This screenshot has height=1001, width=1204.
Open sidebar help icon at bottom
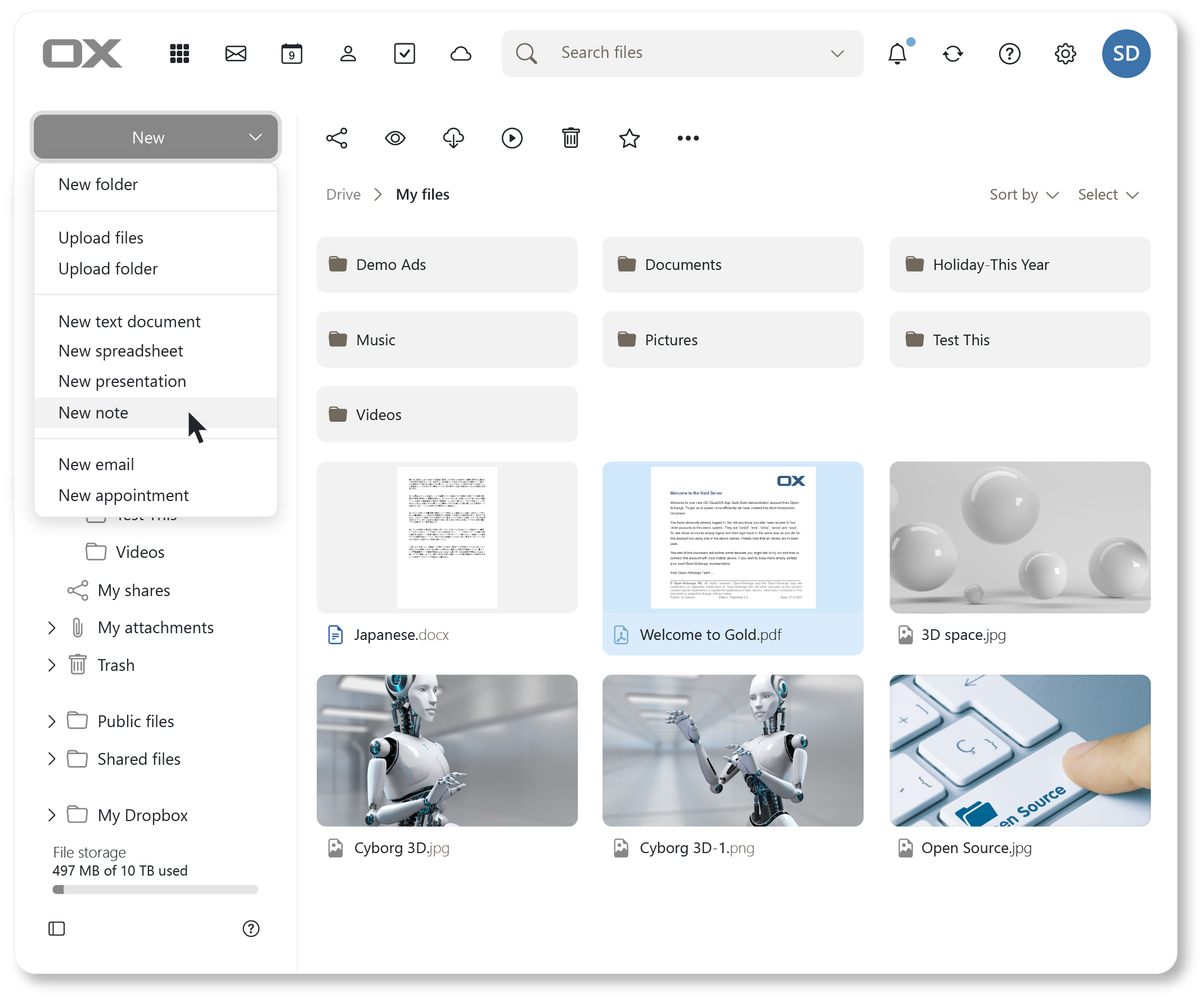pyautogui.click(x=251, y=929)
